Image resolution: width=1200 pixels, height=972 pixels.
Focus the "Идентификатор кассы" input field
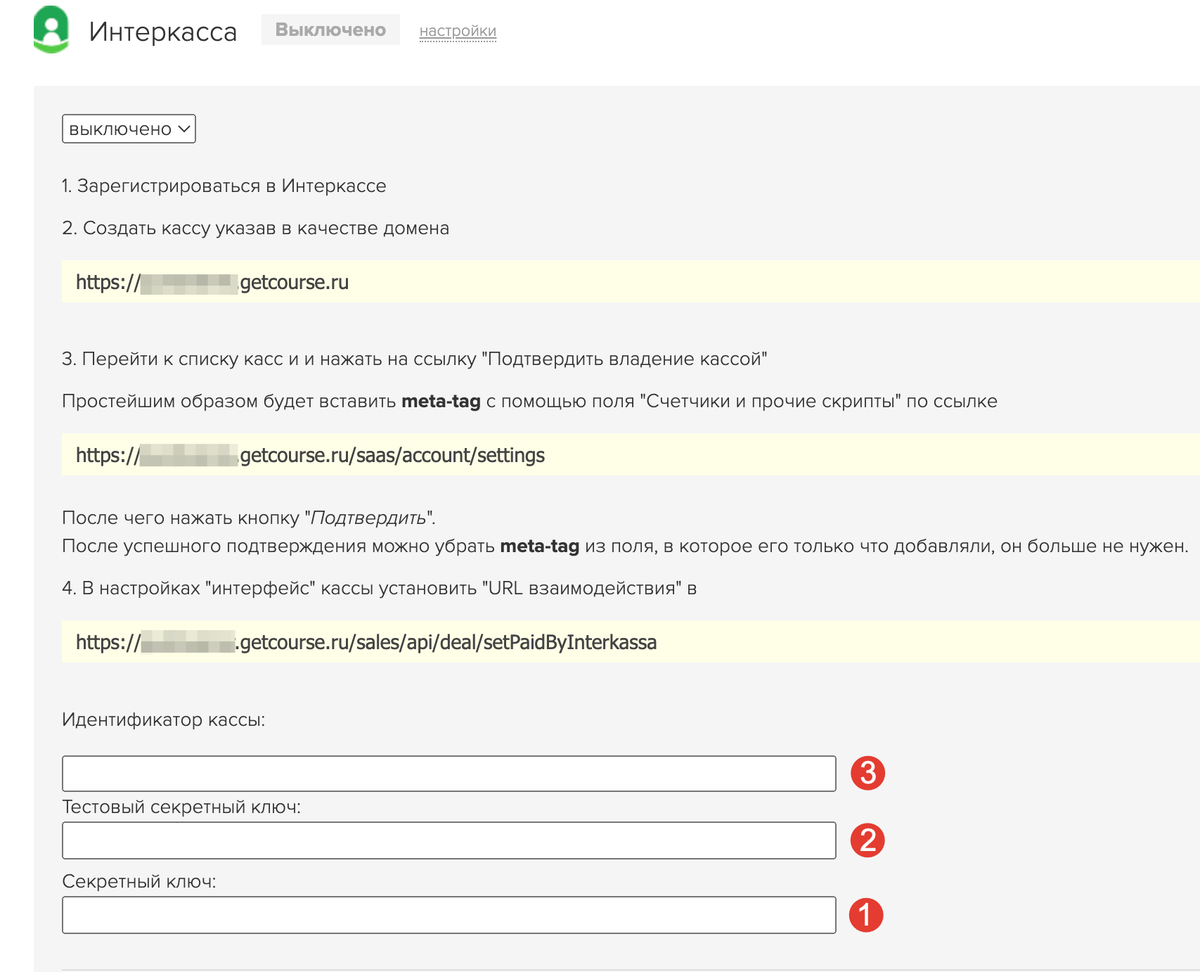[449, 773]
